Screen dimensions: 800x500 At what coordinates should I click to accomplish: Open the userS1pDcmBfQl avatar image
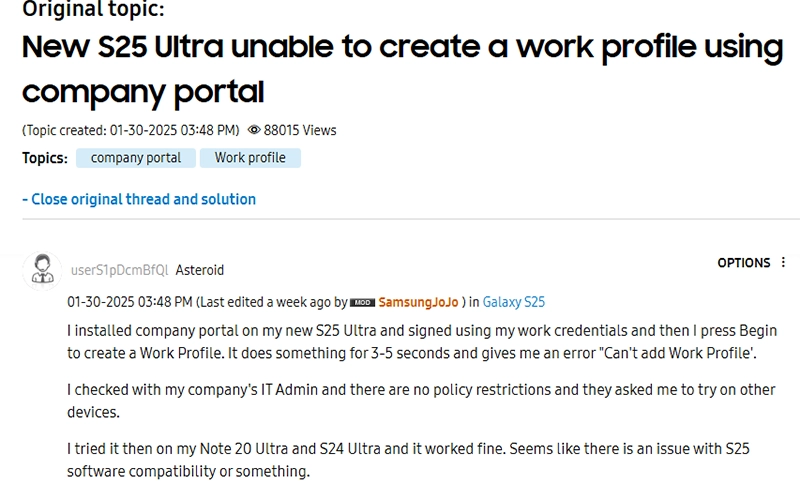point(42,270)
